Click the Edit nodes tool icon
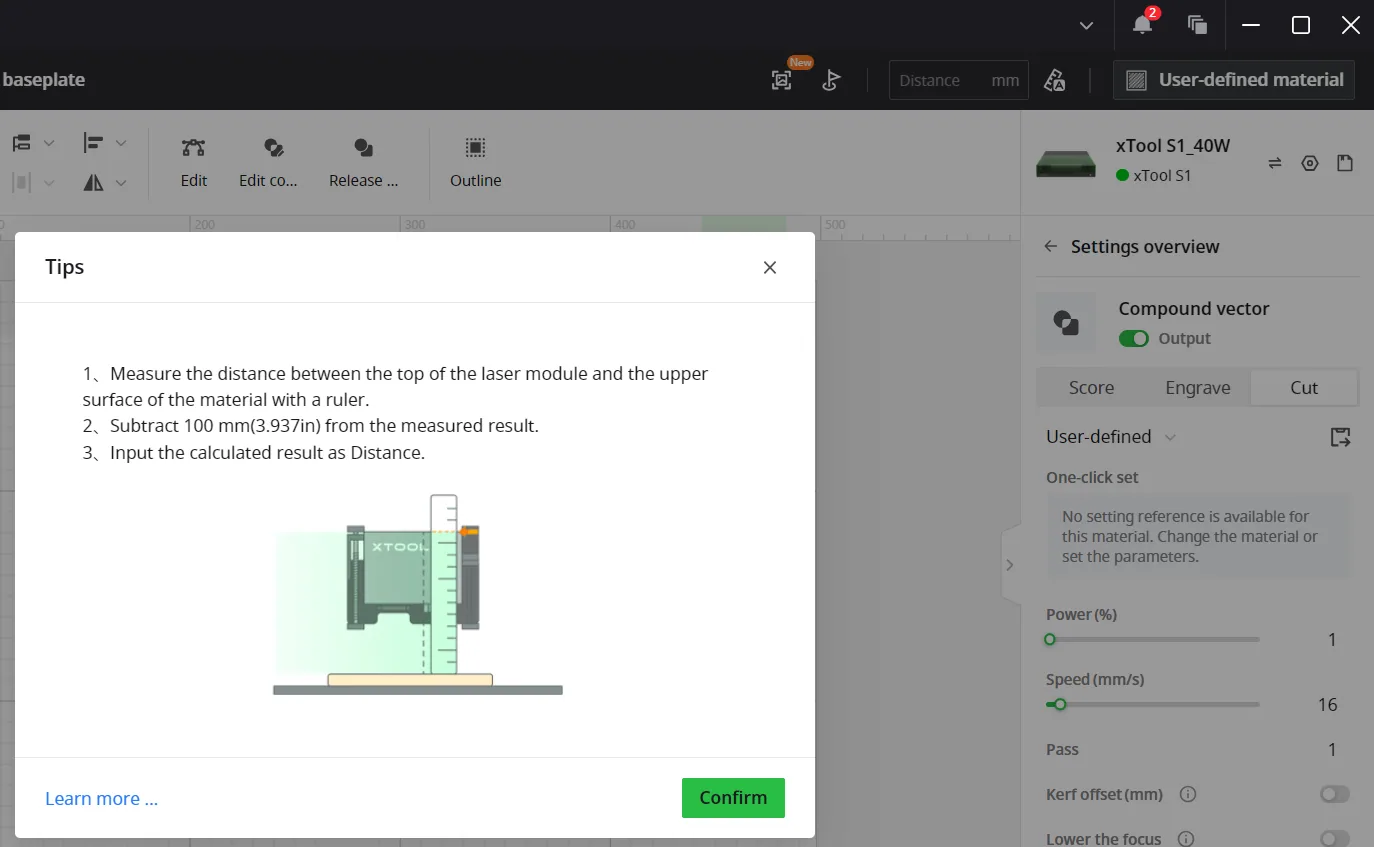1374x847 pixels. [x=193, y=148]
